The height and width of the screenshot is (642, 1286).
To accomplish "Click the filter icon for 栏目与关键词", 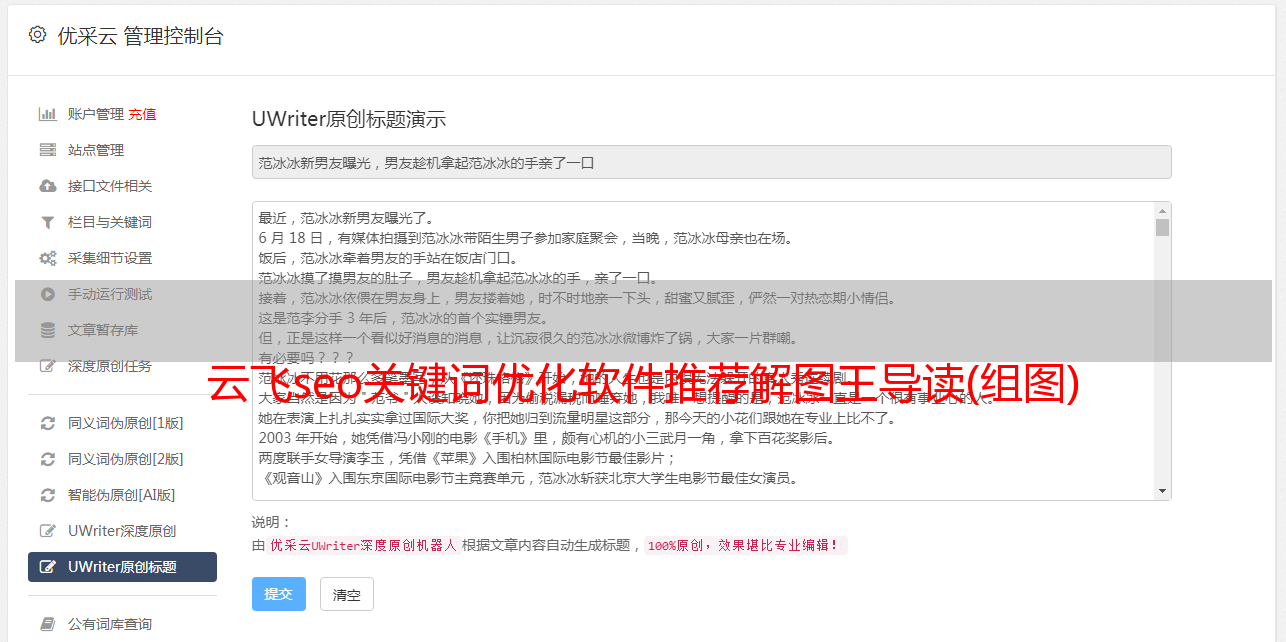I will pyautogui.click(x=47, y=222).
